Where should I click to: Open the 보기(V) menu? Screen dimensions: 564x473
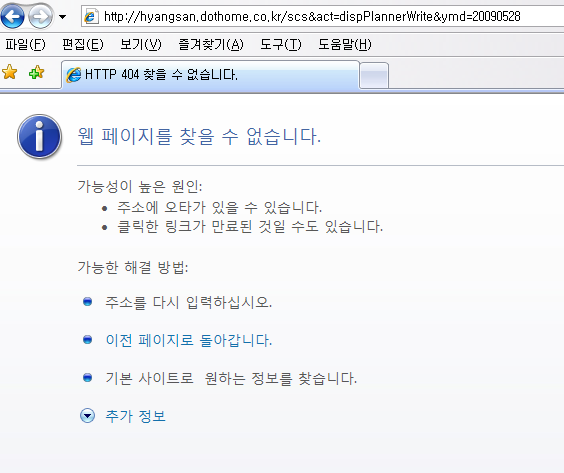(141, 45)
